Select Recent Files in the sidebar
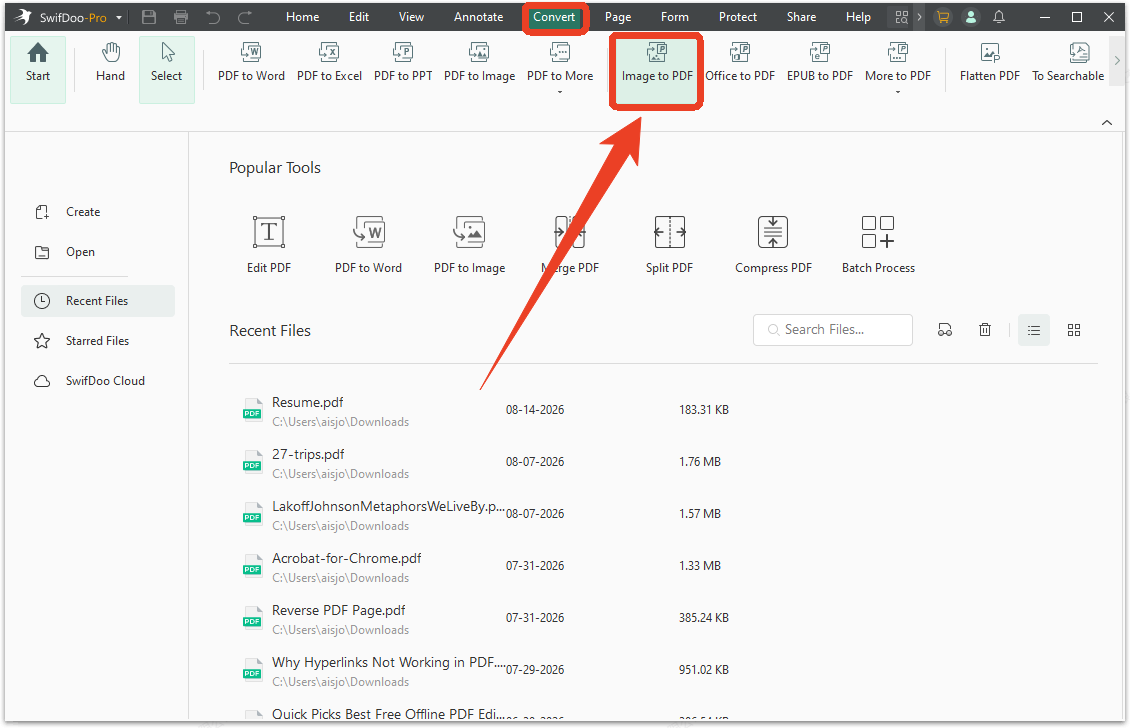This screenshot has height=728, width=1130. [97, 301]
